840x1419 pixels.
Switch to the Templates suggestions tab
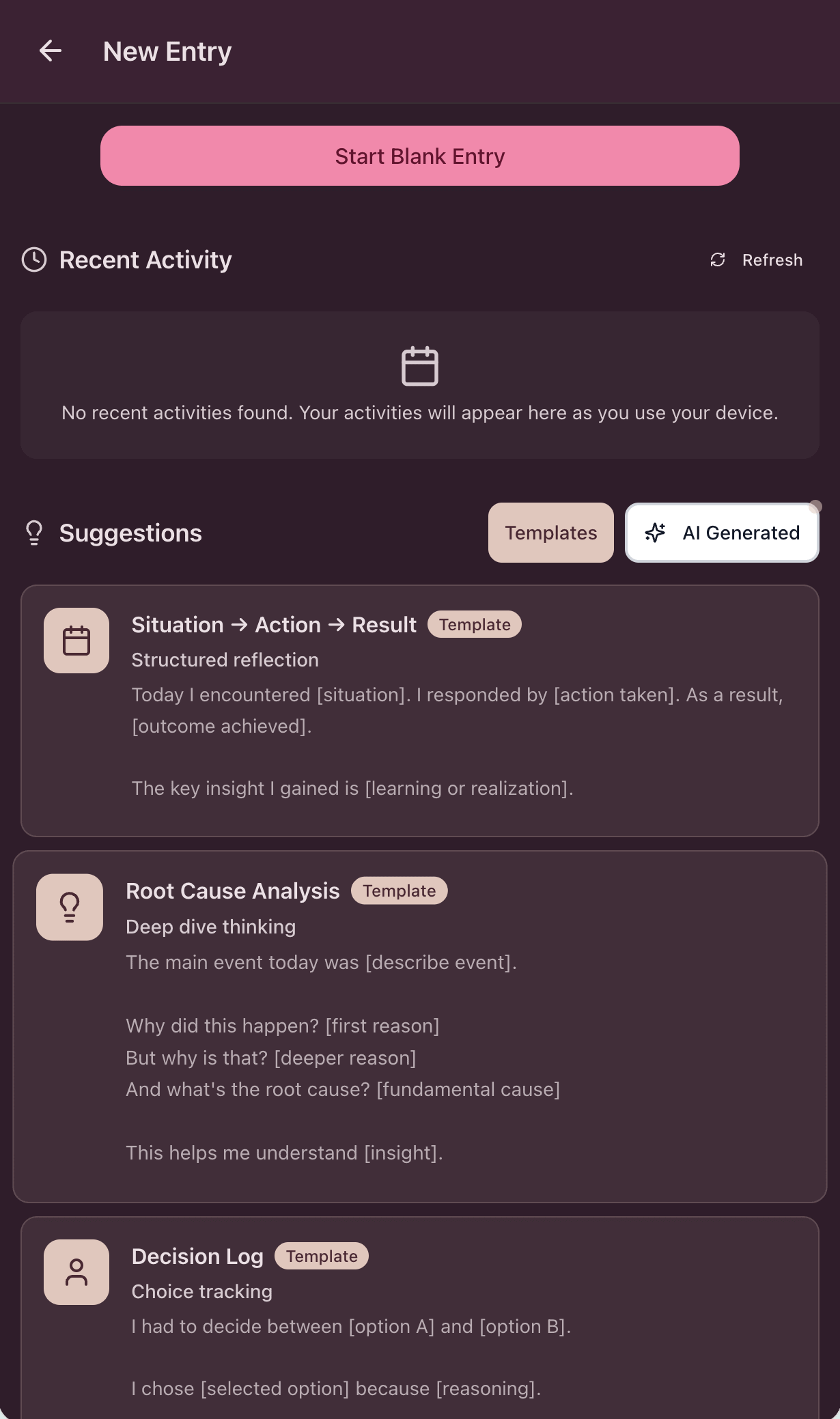click(x=550, y=533)
